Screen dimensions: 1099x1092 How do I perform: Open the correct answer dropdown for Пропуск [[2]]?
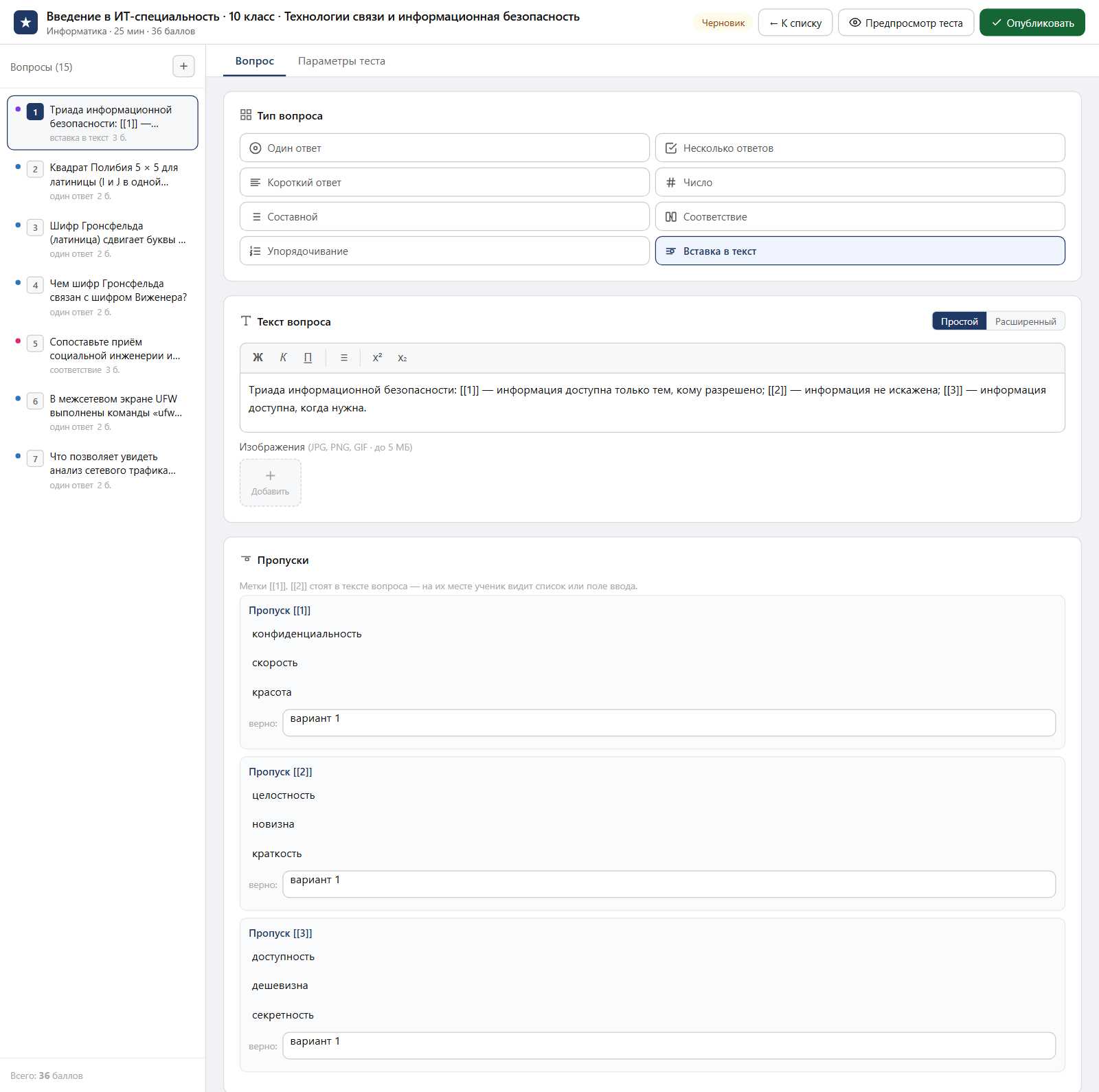click(669, 885)
